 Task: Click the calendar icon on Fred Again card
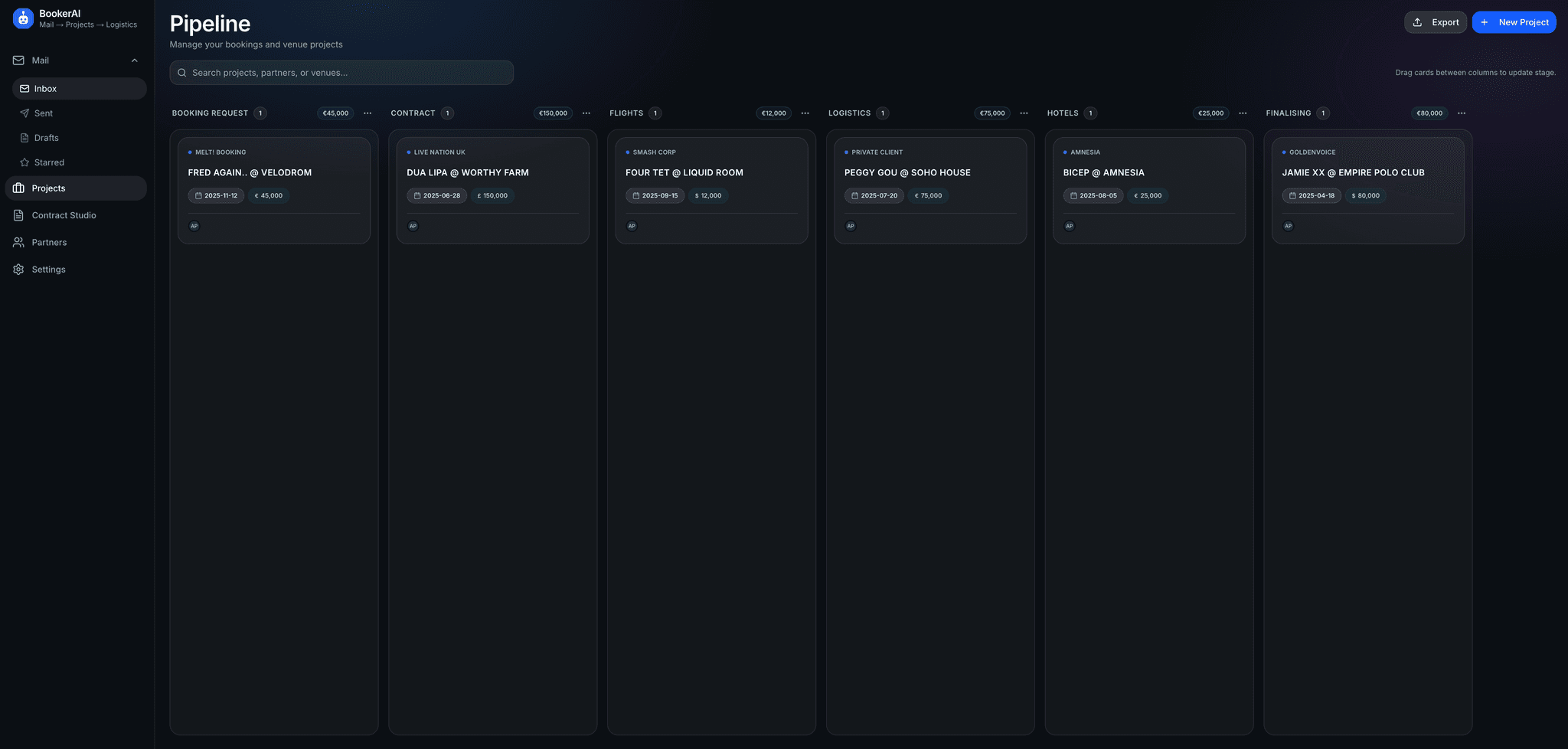click(197, 195)
